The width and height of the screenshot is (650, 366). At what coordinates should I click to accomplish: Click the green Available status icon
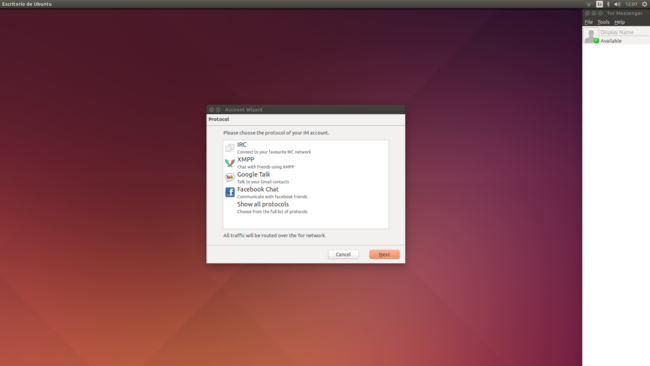coord(596,41)
